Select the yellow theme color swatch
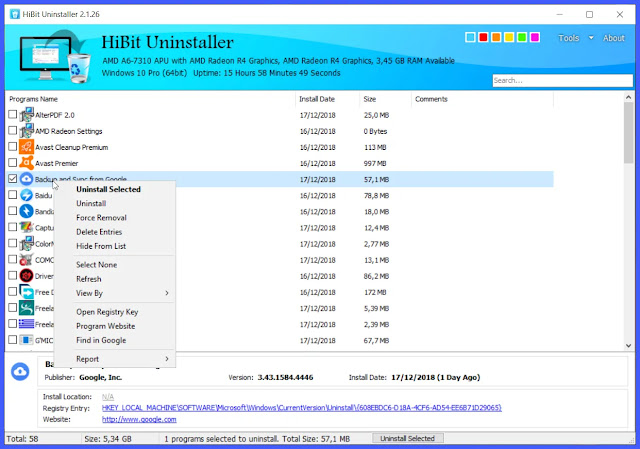This screenshot has height=449, width=640. point(509,38)
